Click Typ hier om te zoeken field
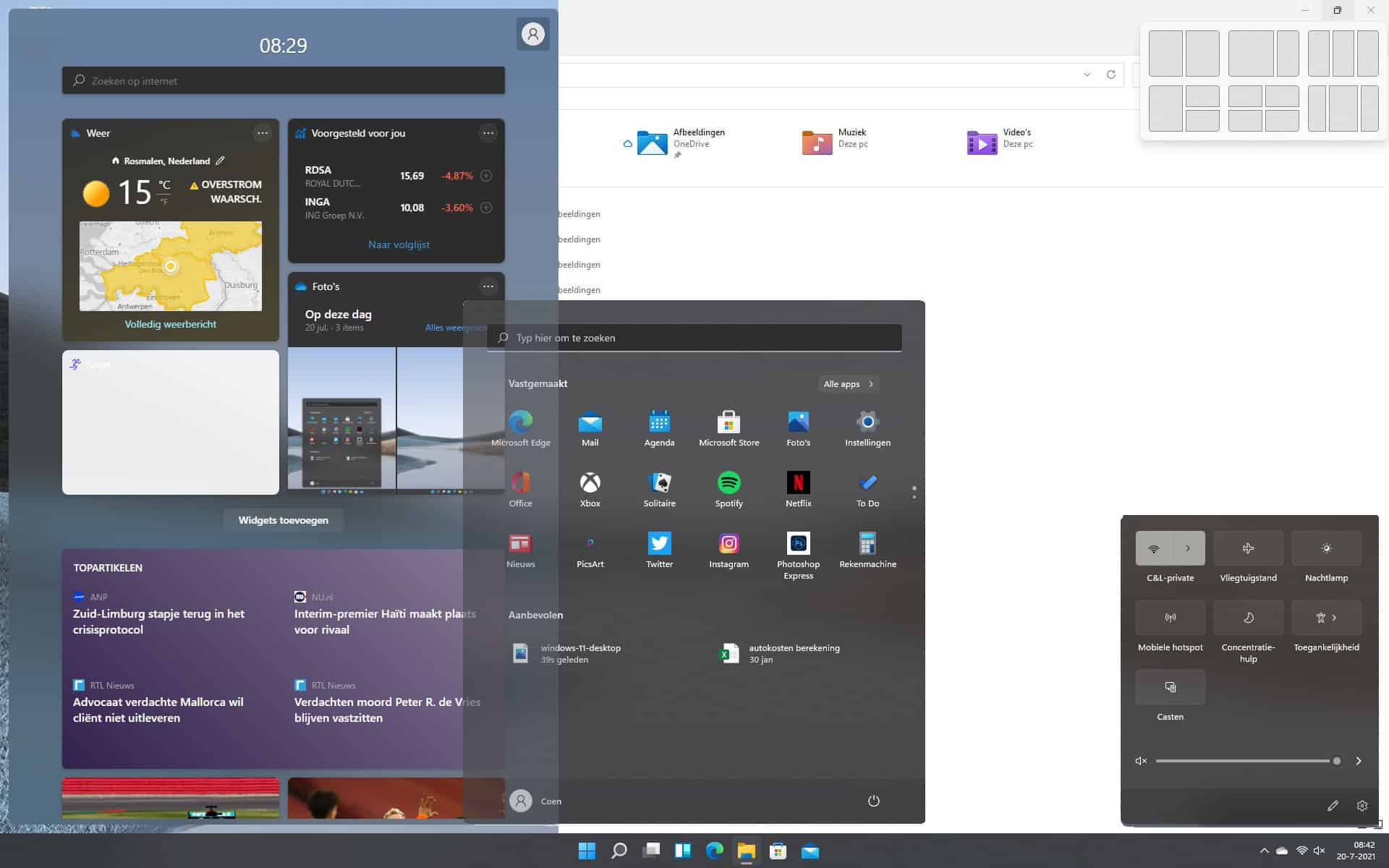 694,338
